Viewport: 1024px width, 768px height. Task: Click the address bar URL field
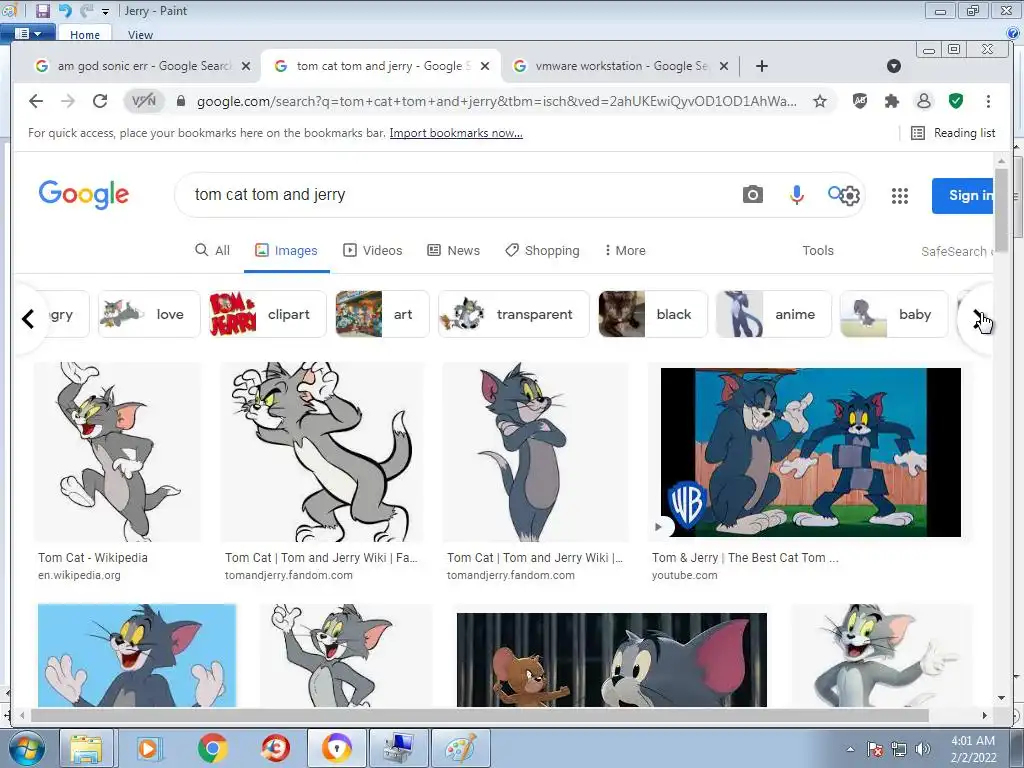(x=496, y=101)
